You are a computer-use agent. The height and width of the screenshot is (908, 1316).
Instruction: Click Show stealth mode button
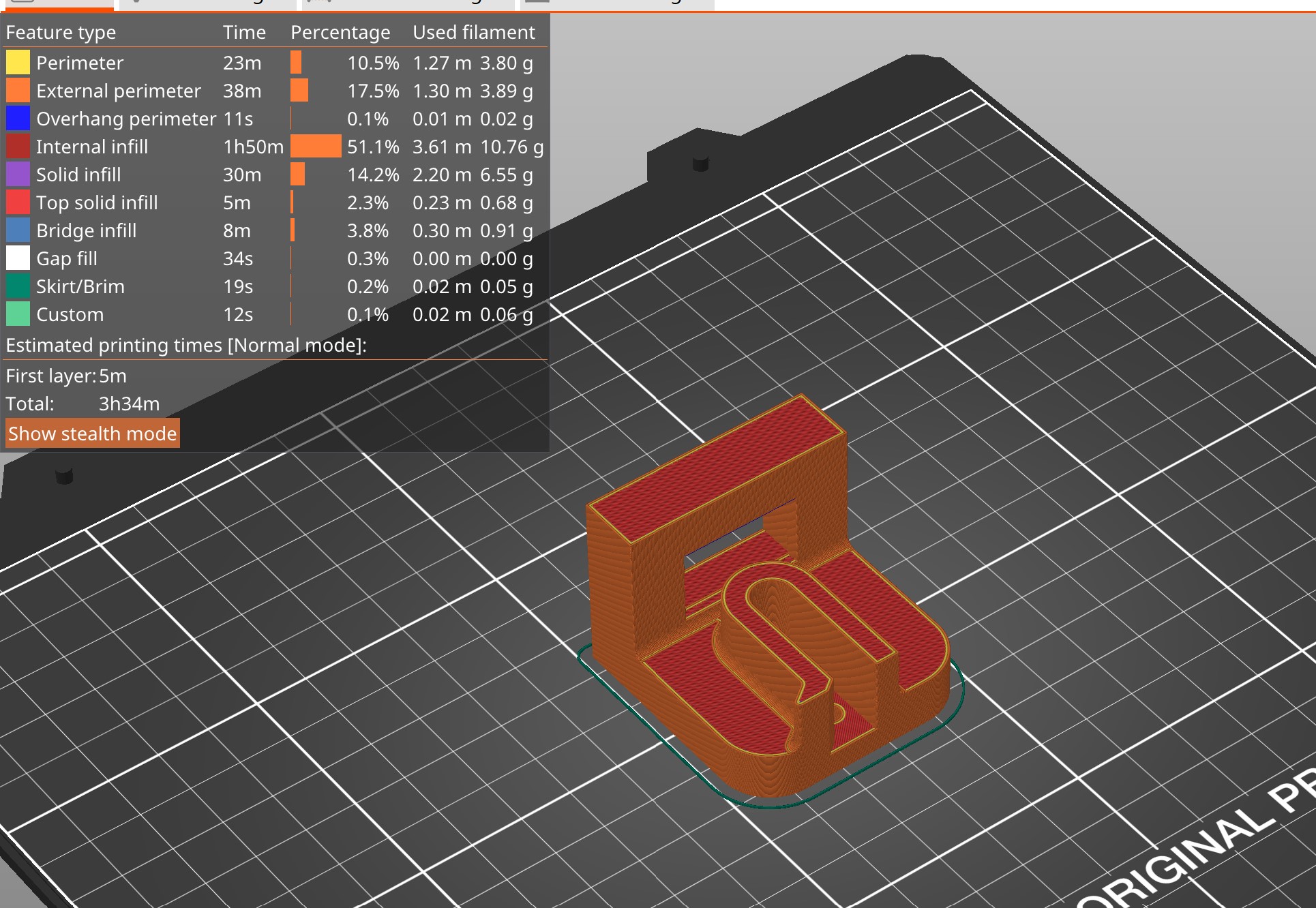tap(93, 434)
